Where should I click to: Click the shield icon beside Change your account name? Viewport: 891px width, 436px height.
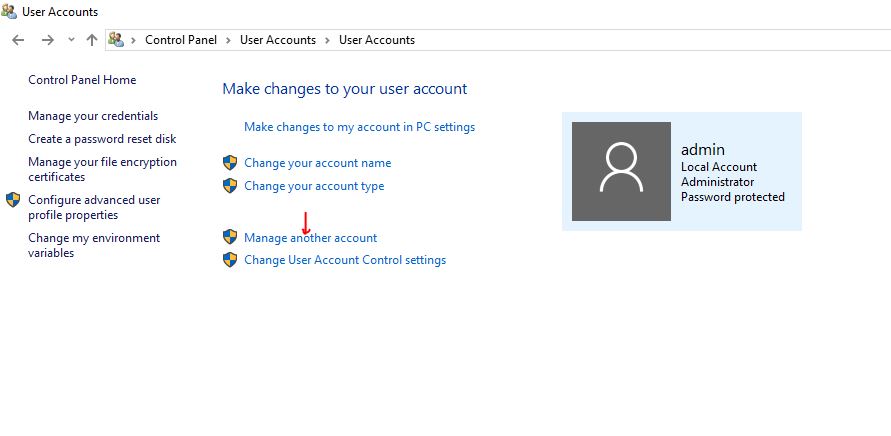click(x=230, y=163)
